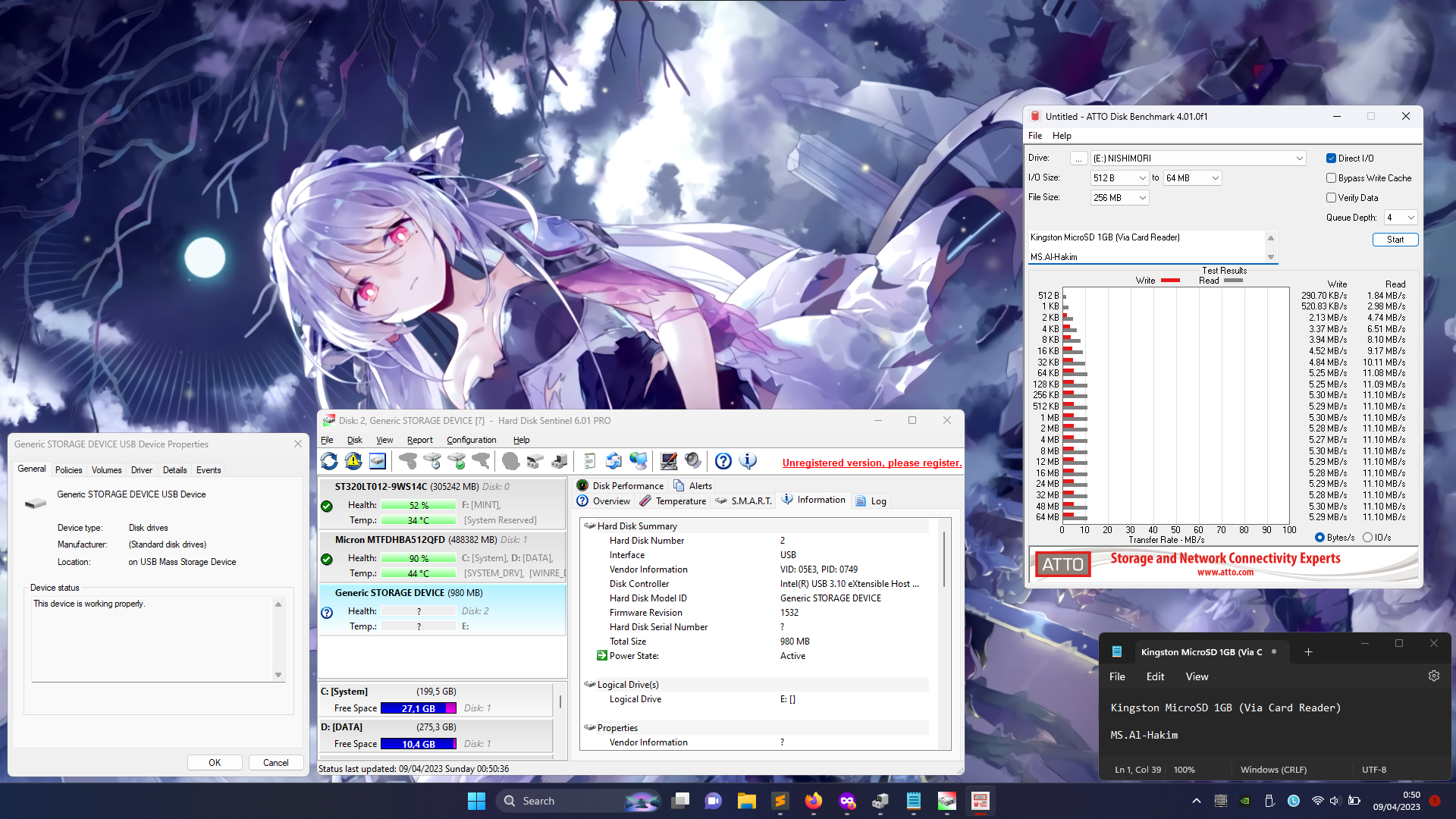This screenshot has width=1456, height=819.
Task: Click the Notepad settings gear icon
Action: tap(1434, 676)
